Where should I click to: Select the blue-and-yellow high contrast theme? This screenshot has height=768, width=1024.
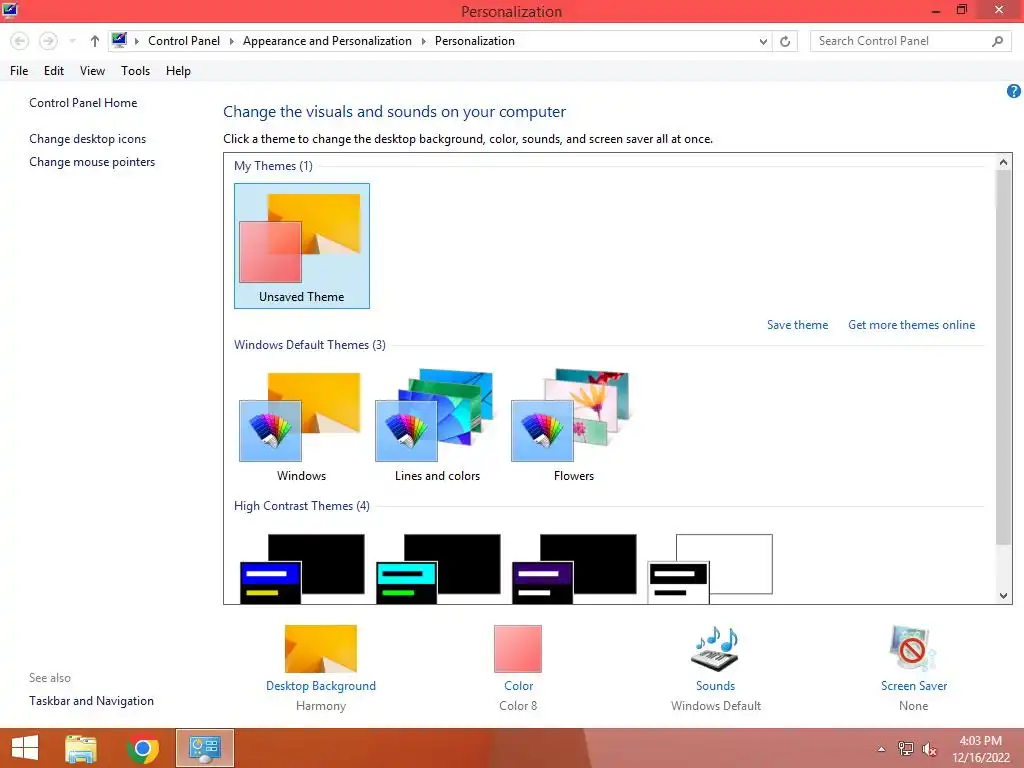click(302, 568)
